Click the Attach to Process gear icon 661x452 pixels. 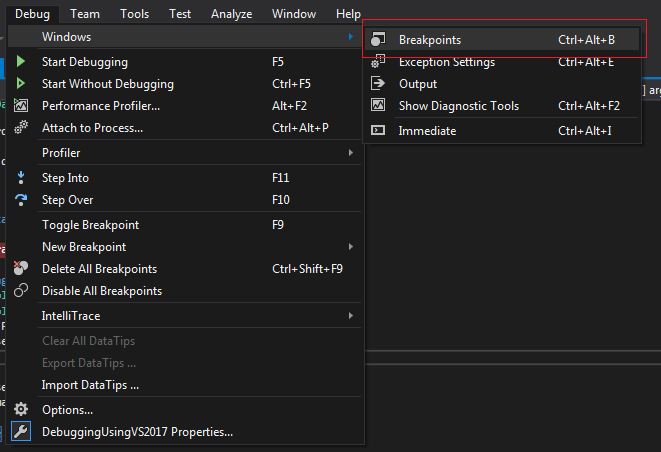[21, 128]
